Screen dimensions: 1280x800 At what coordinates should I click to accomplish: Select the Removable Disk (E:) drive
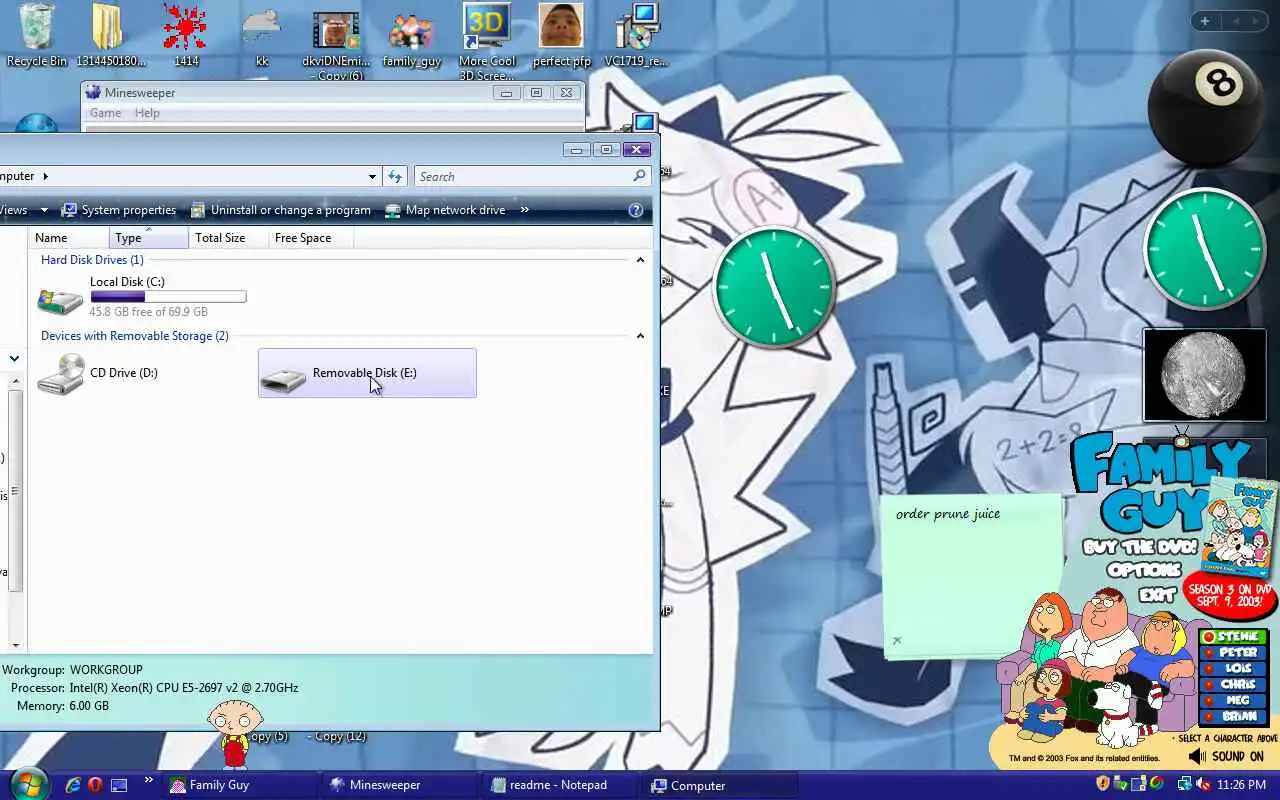tap(367, 373)
